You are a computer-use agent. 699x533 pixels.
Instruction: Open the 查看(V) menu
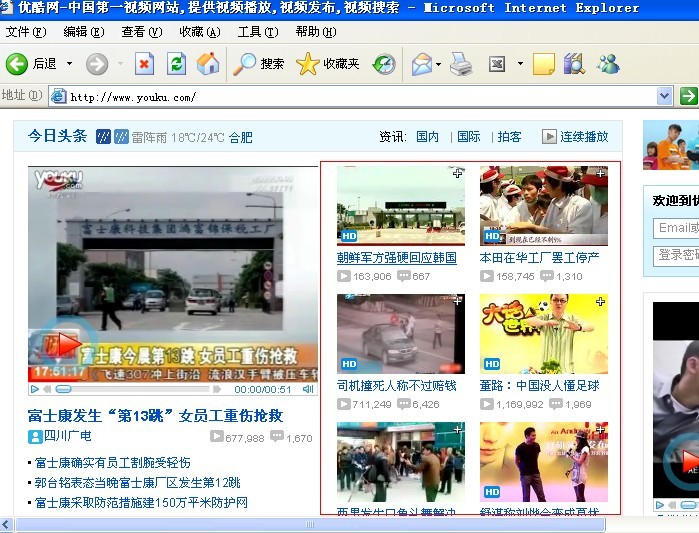142,32
